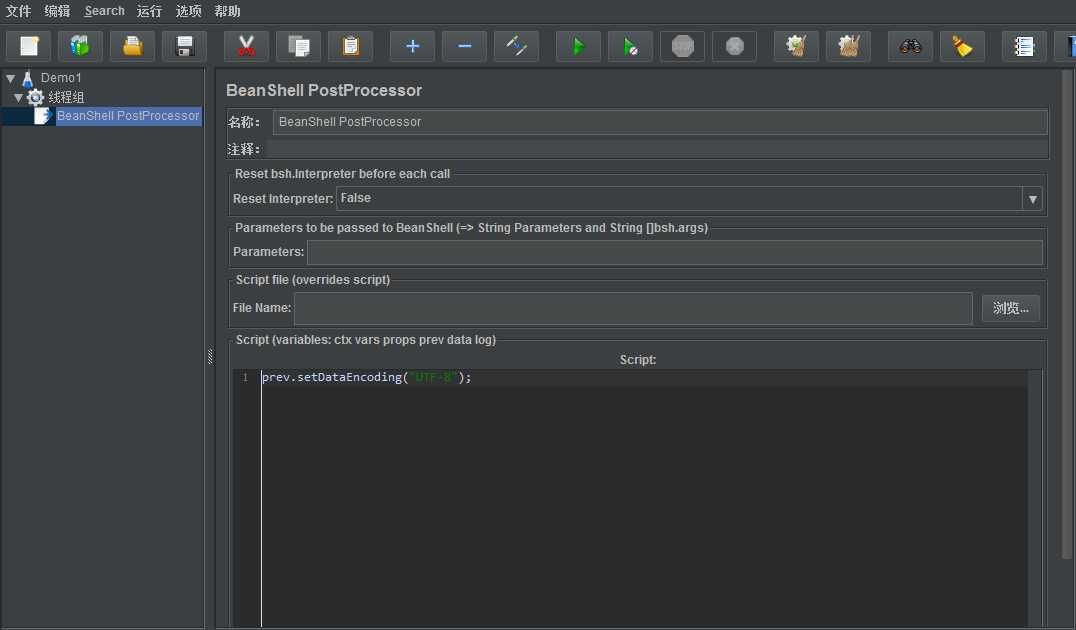Click the split pane divider handle
1076x630 pixels.
point(210,356)
